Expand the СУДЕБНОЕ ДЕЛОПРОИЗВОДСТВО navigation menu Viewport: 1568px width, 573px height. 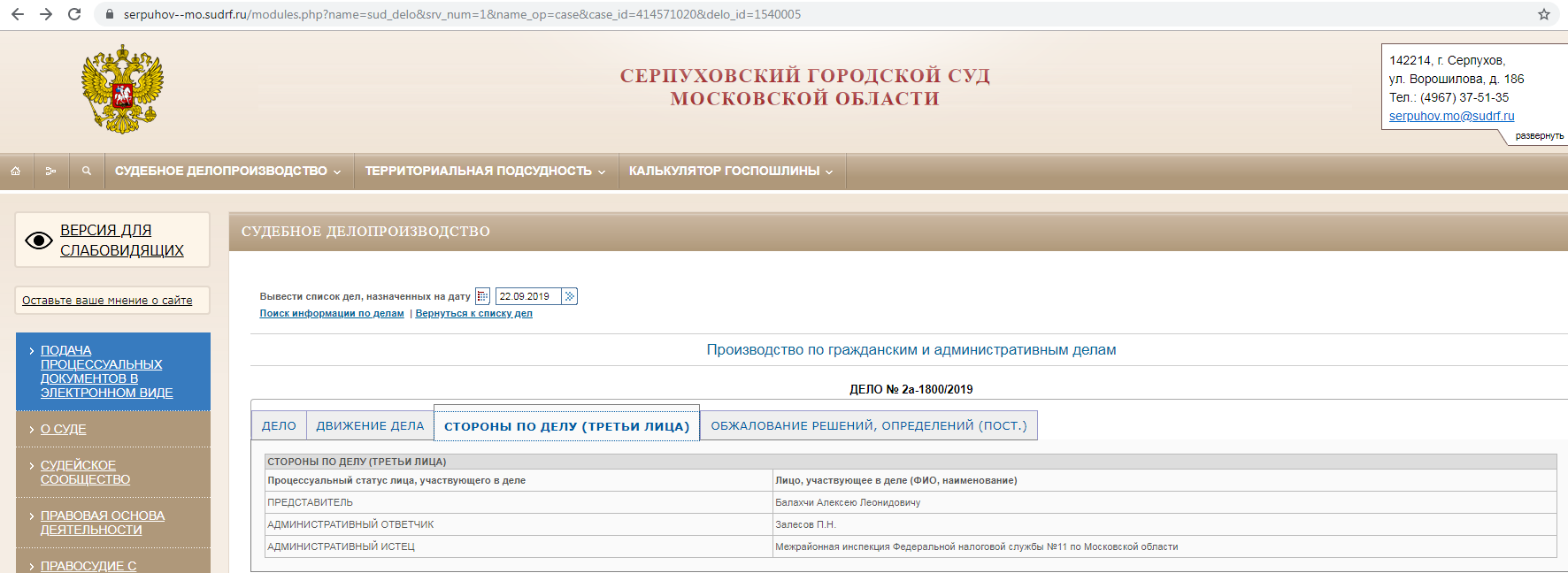pyautogui.click(x=228, y=171)
